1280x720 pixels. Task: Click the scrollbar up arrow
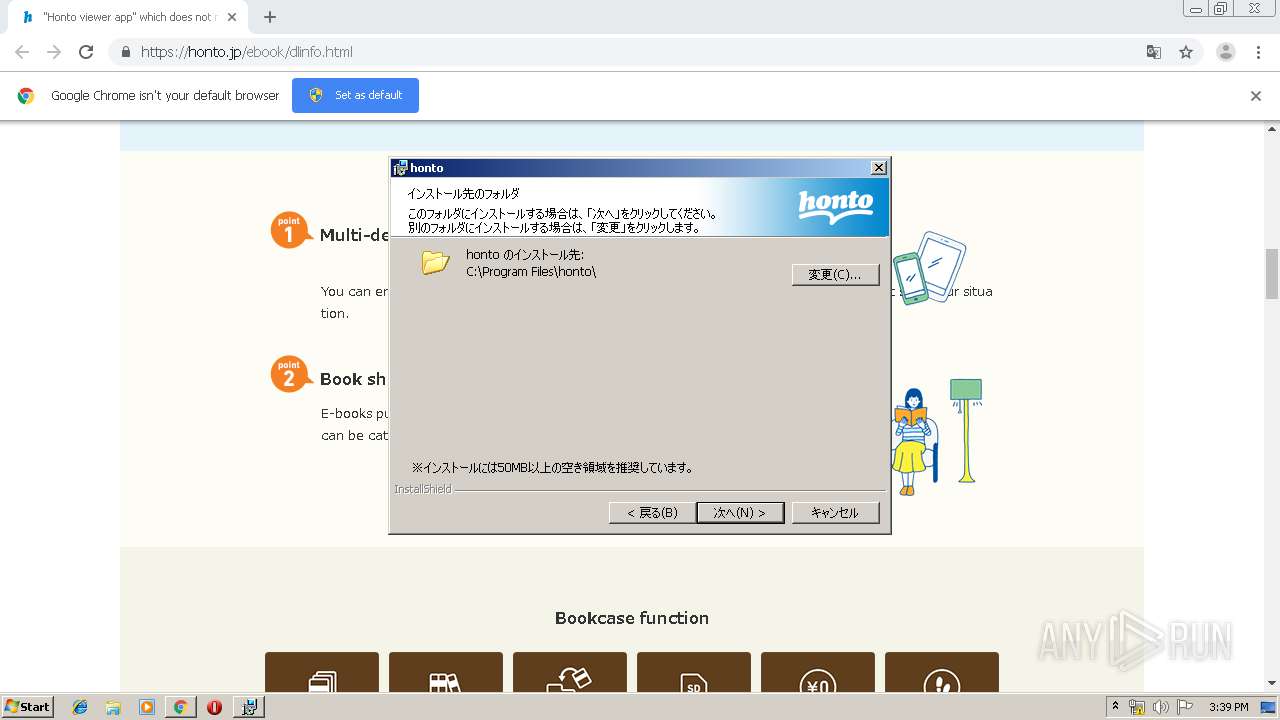tap(1272, 128)
